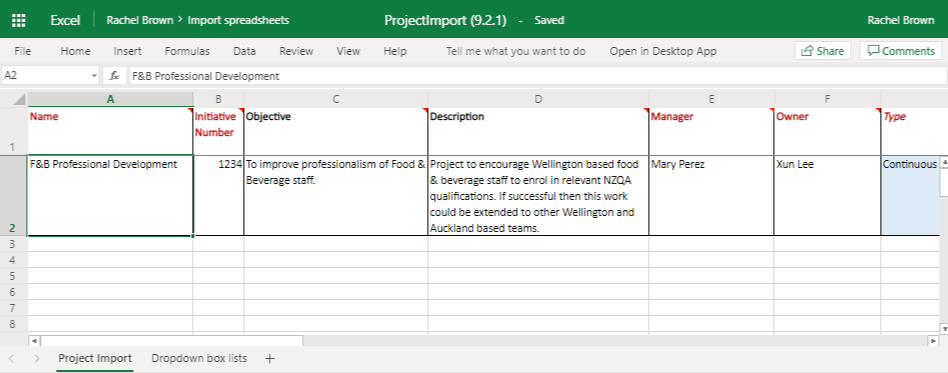Go to previous sheet arrow
Viewport: 948px width, 373px height.
coord(11,358)
